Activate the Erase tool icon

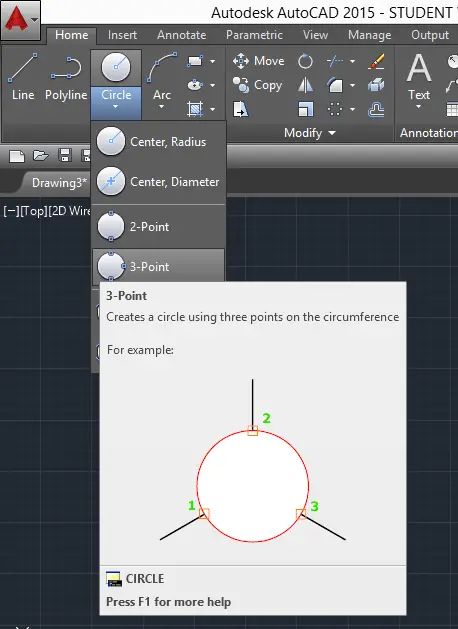pyautogui.click(x=376, y=61)
